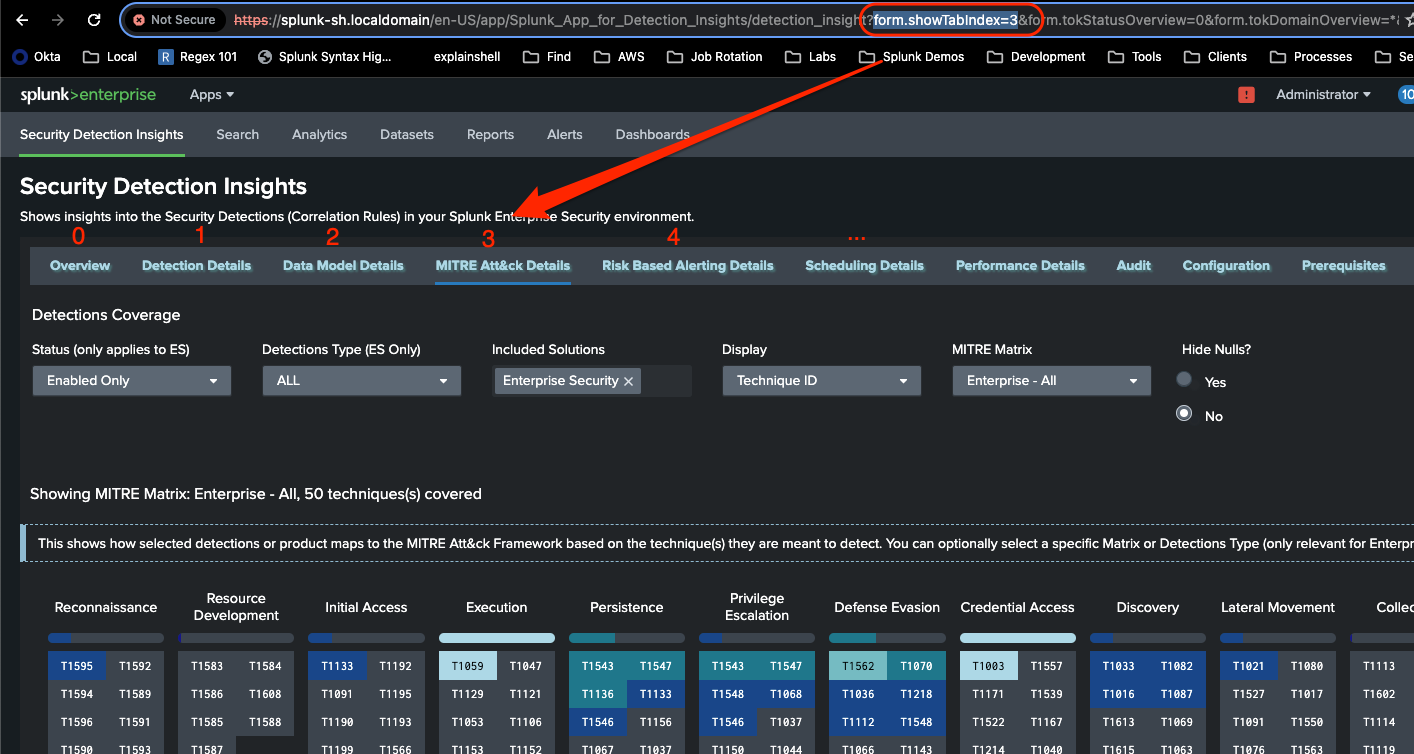Click the splunk>enterprise logo
Screen dimensions: 1414x754
tap(88, 95)
